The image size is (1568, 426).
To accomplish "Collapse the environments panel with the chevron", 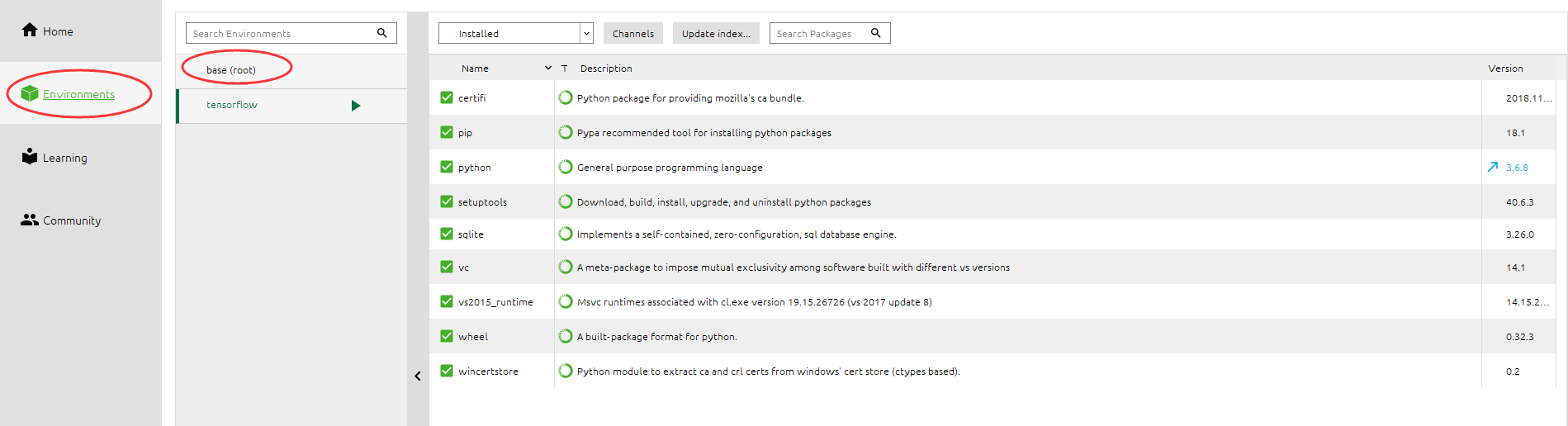I will pos(418,376).
